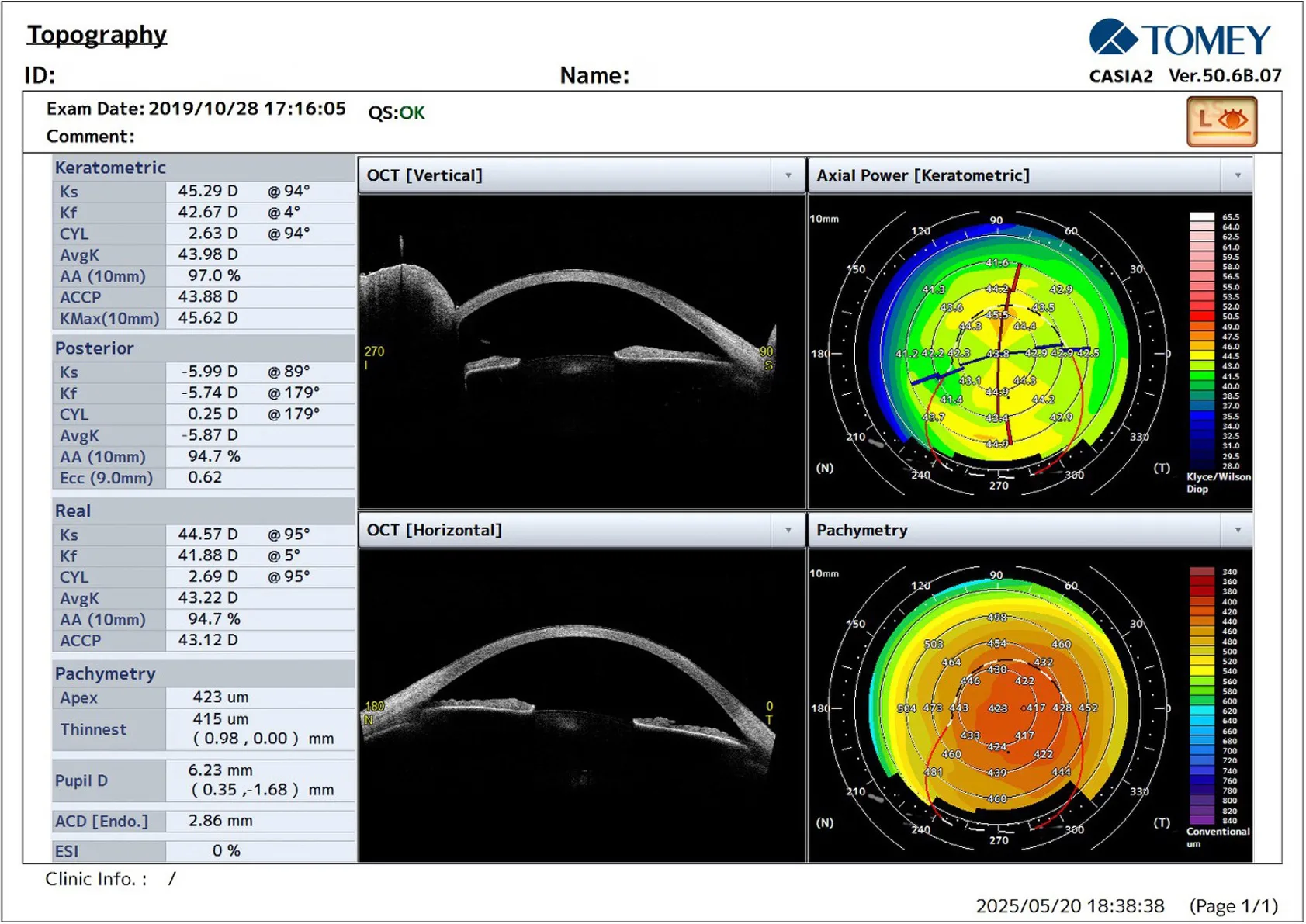This screenshot has height=924, width=1306.
Task: Click the OCT Horizontal scan image
Action: tap(582, 705)
